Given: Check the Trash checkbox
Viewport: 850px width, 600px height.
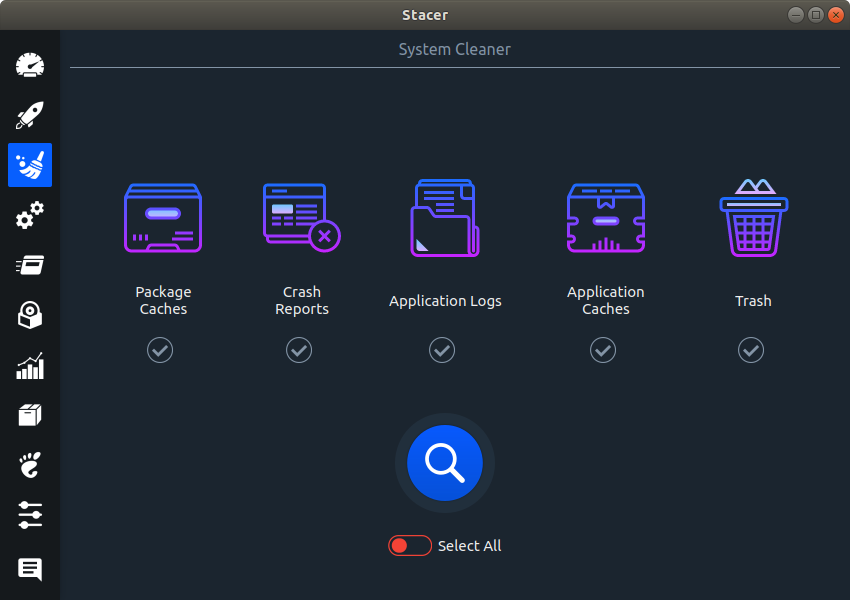Looking at the screenshot, I should [751, 350].
